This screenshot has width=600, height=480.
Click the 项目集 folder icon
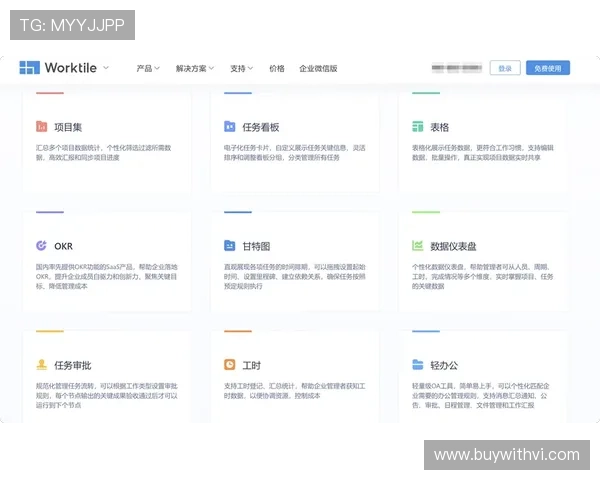tap(41, 126)
